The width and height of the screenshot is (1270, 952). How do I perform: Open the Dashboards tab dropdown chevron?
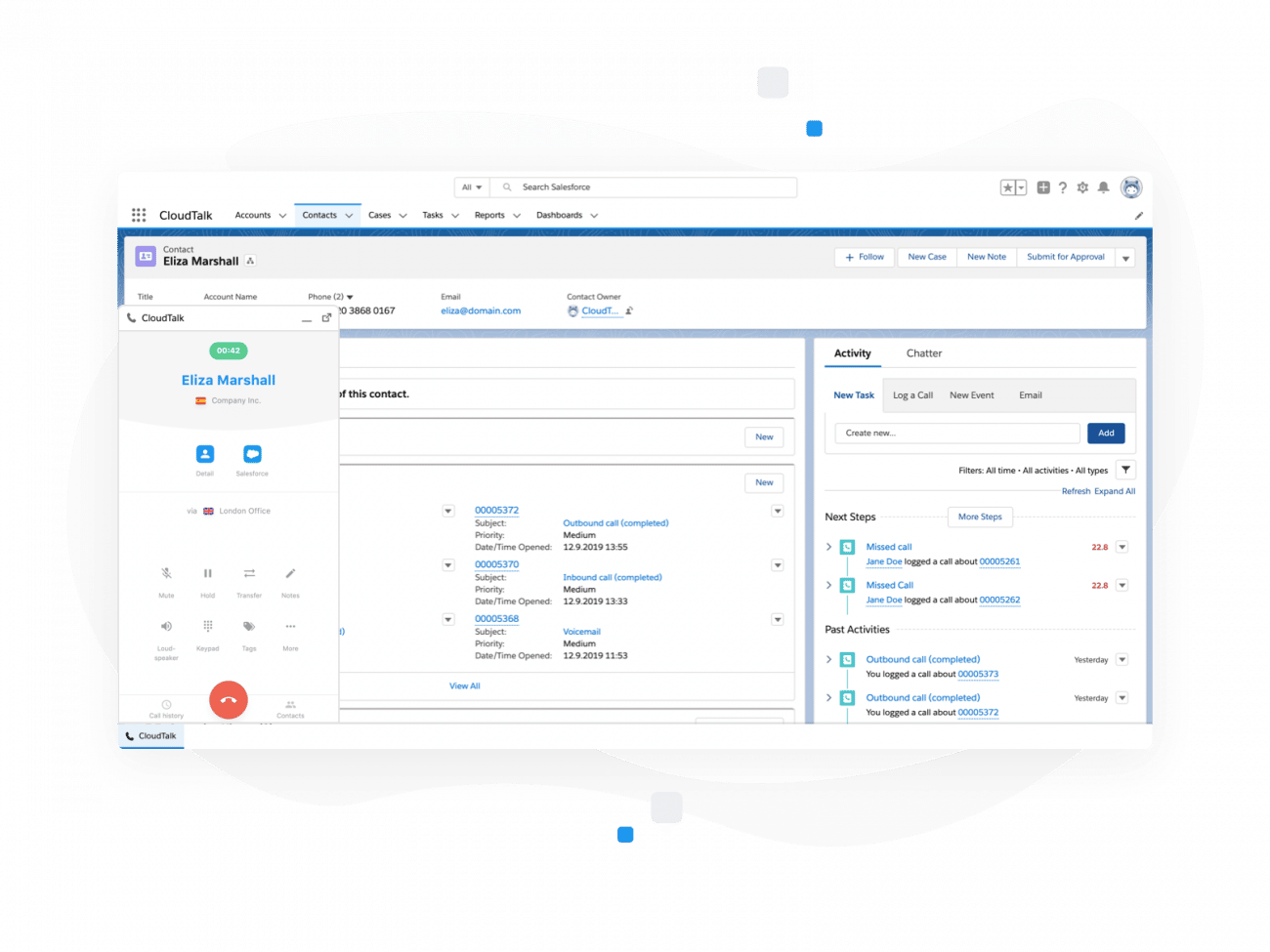tap(594, 216)
